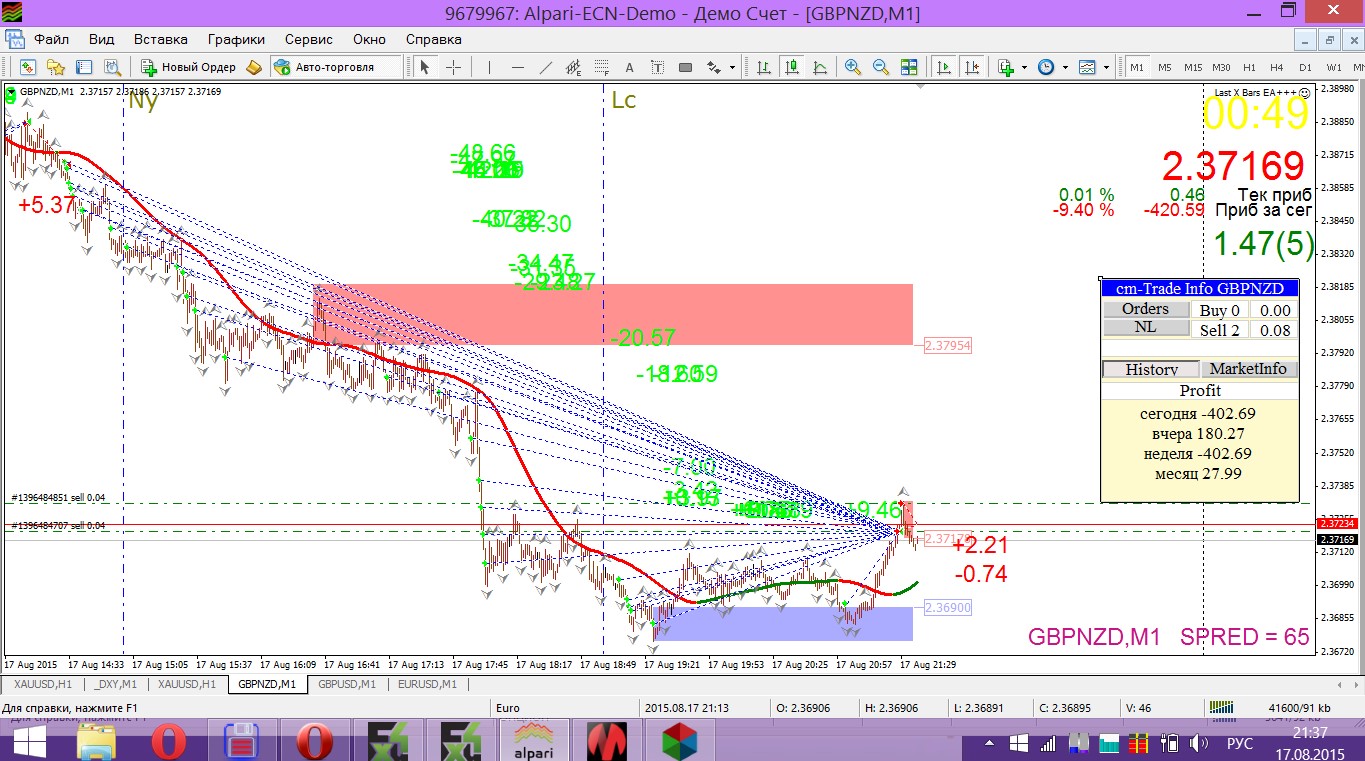The width and height of the screenshot is (1365, 761).
Task: Open a new chart window icon
Action: tap(27, 67)
